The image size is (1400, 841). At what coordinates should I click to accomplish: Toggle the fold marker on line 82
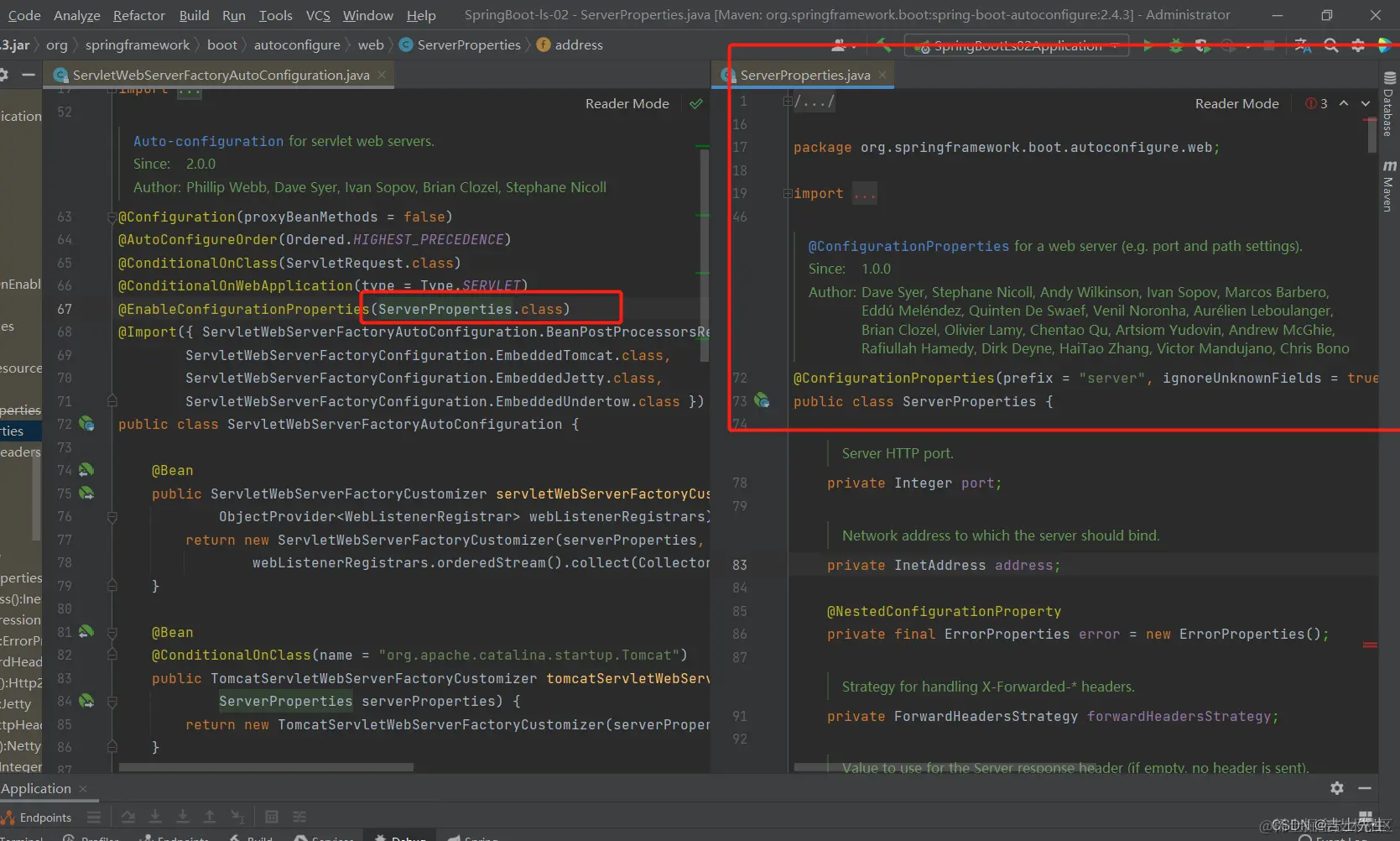(x=112, y=655)
